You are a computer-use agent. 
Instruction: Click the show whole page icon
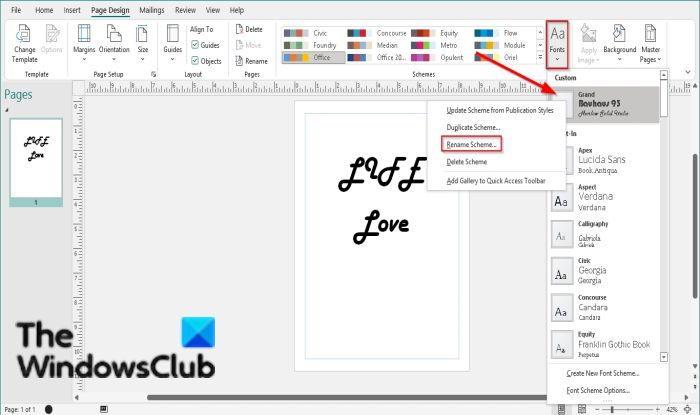pos(688,409)
